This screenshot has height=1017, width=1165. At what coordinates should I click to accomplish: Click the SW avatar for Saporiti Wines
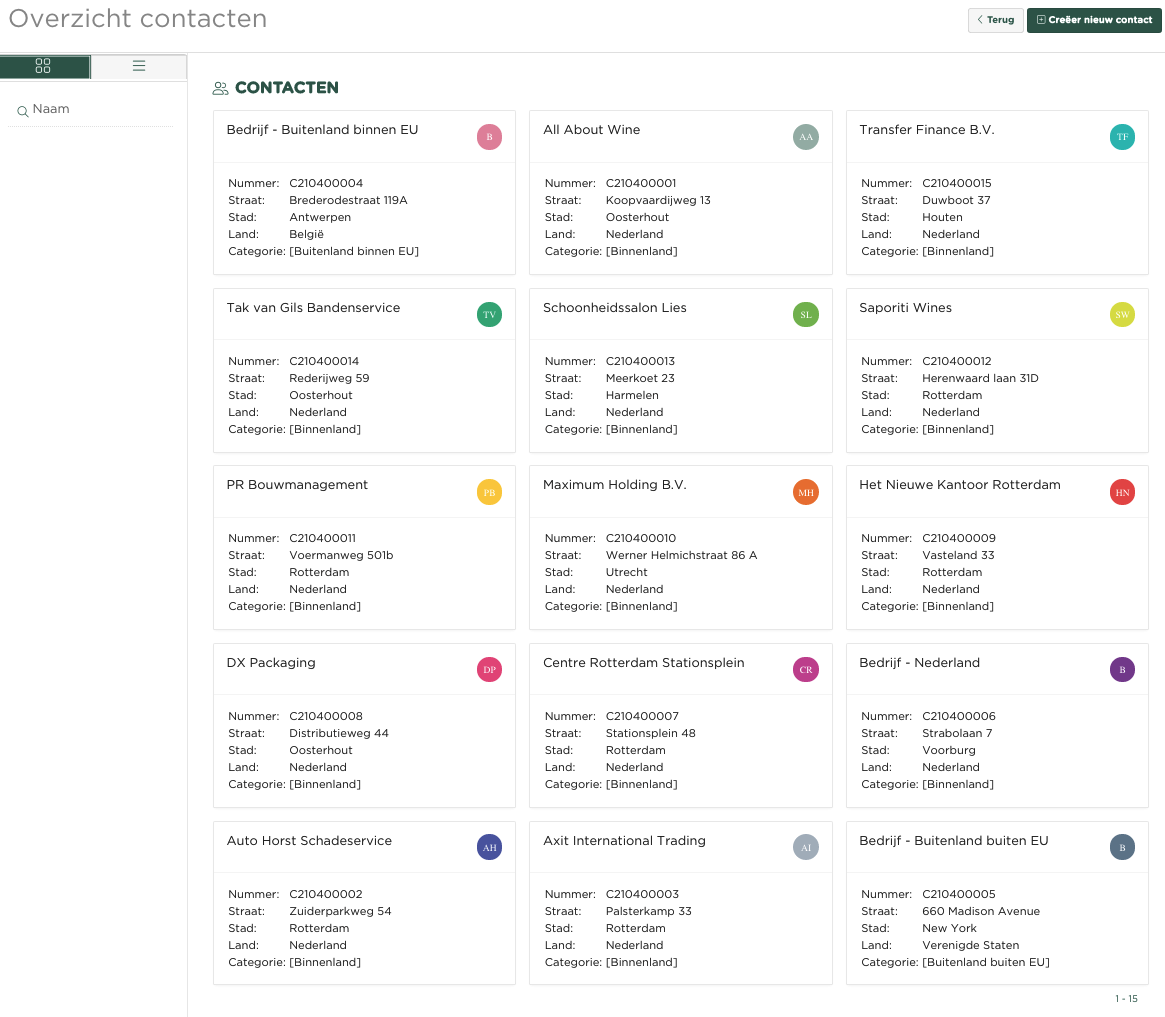tap(1122, 315)
